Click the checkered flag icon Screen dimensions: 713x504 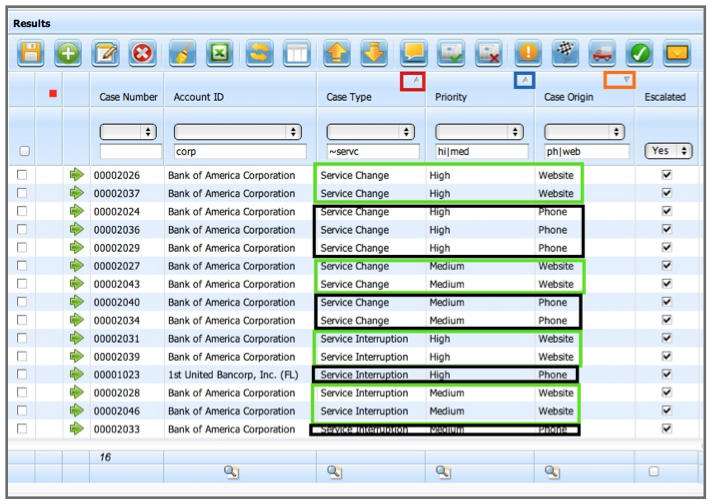pyautogui.click(x=565, y=53)
